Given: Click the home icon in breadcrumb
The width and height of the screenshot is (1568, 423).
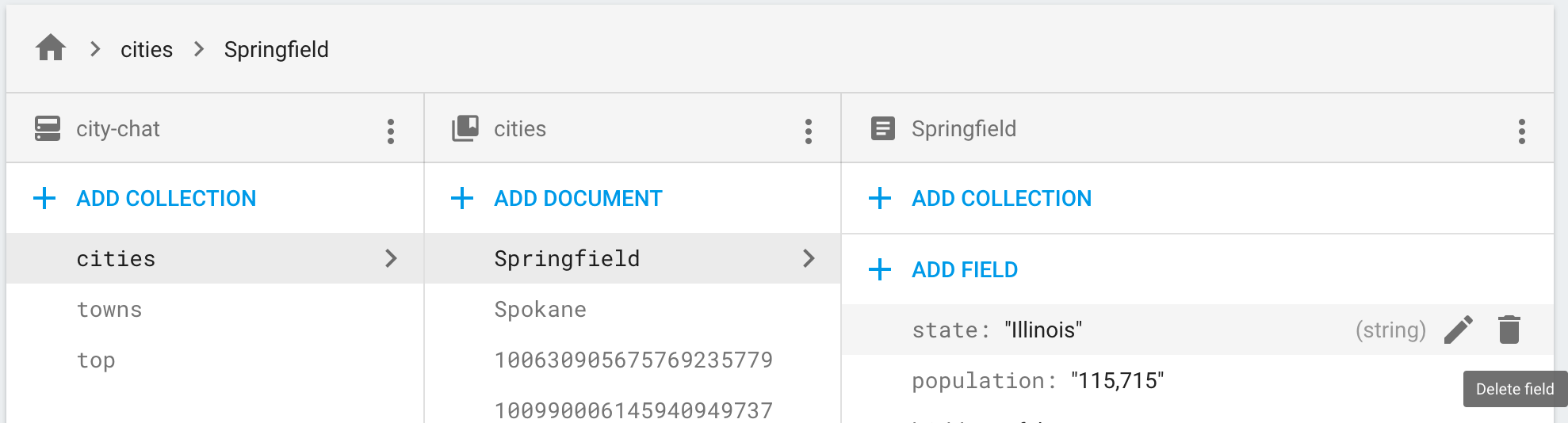Looking at the screenshot, I should tap(51, 48).
